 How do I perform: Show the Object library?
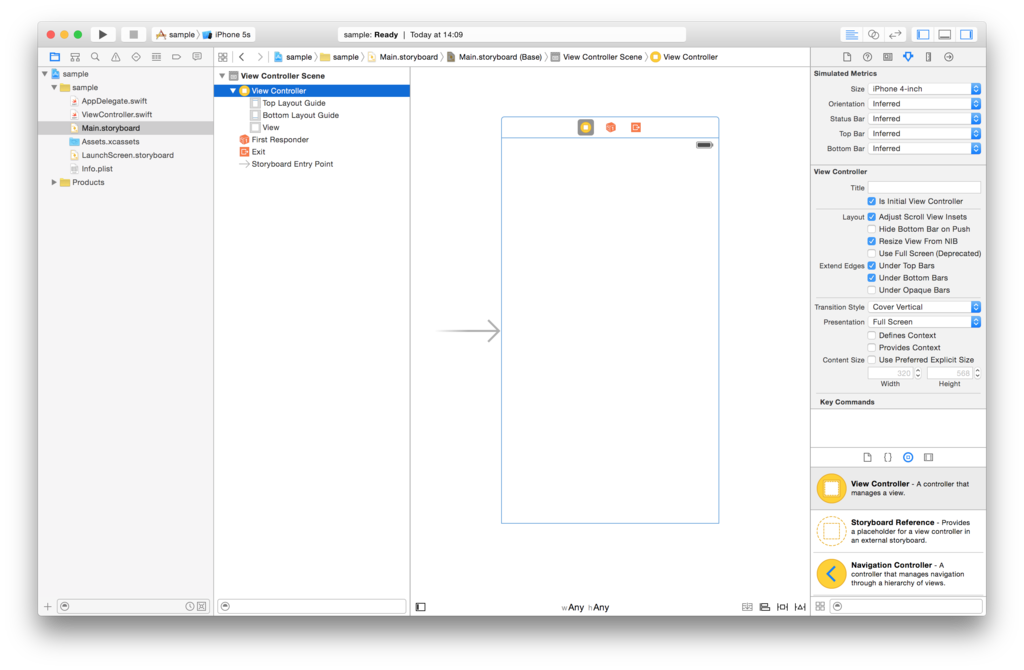tap(908, 457)
